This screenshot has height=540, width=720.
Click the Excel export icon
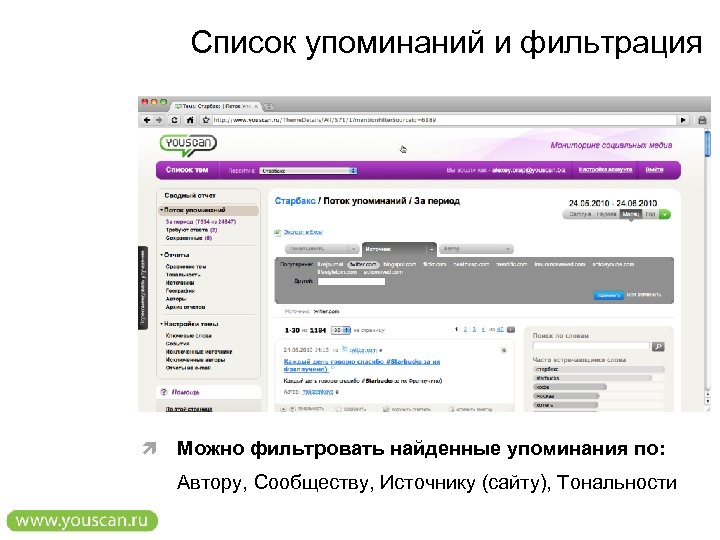coord(277,232)
